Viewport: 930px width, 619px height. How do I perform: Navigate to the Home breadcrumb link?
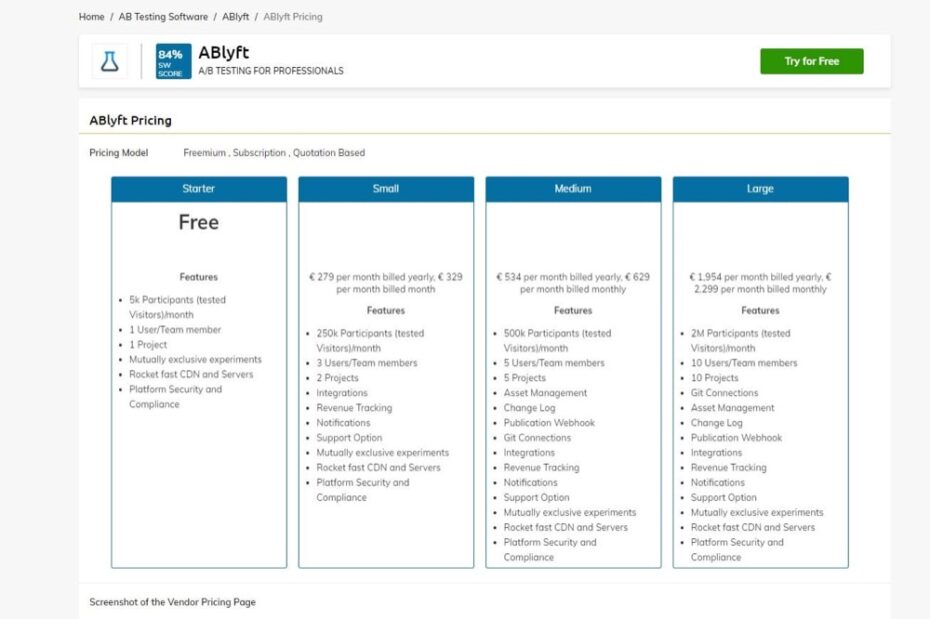[91, 16]
